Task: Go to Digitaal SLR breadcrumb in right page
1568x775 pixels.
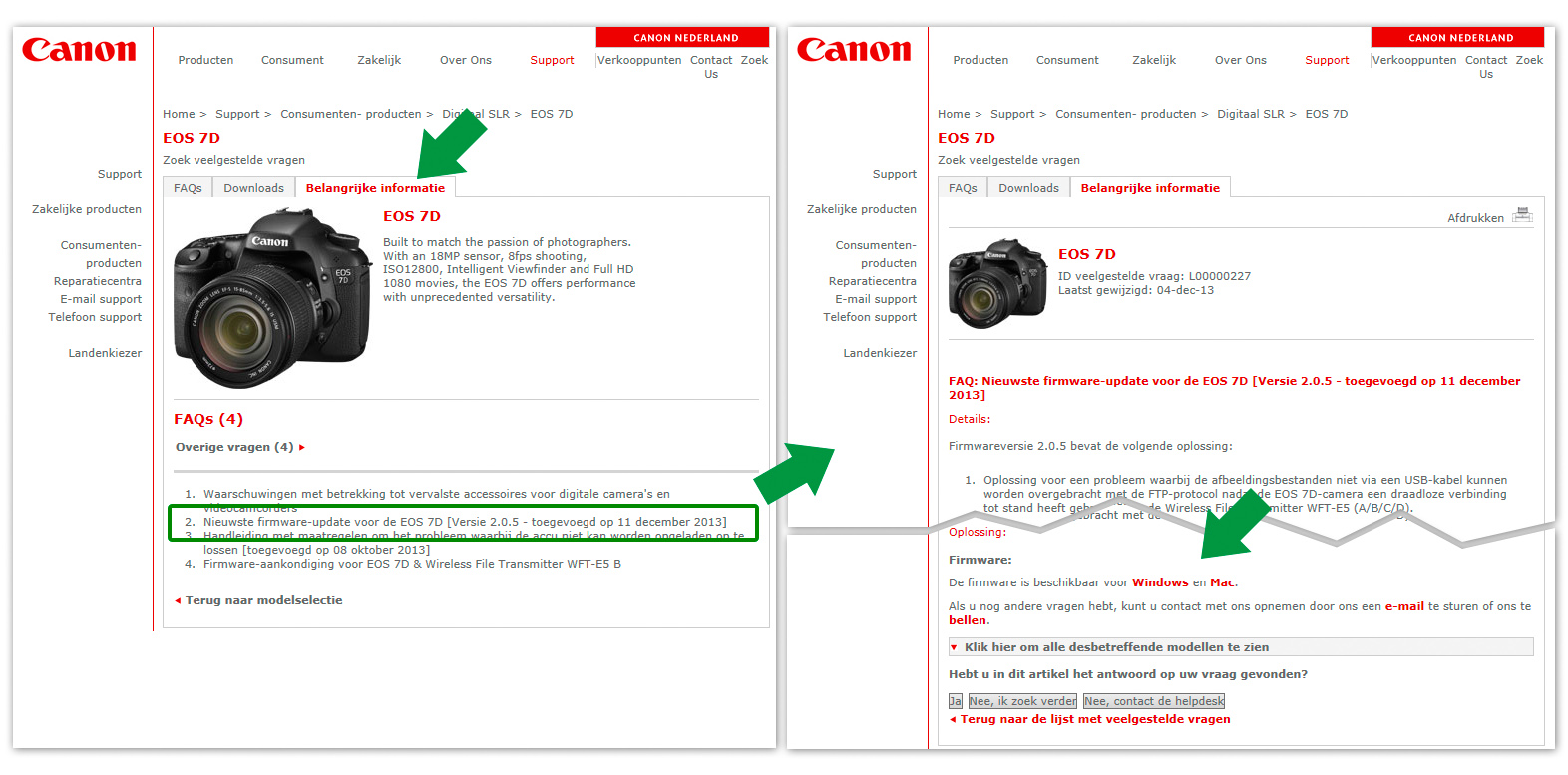Action: pyautogui.click(x=1251, y=114)
